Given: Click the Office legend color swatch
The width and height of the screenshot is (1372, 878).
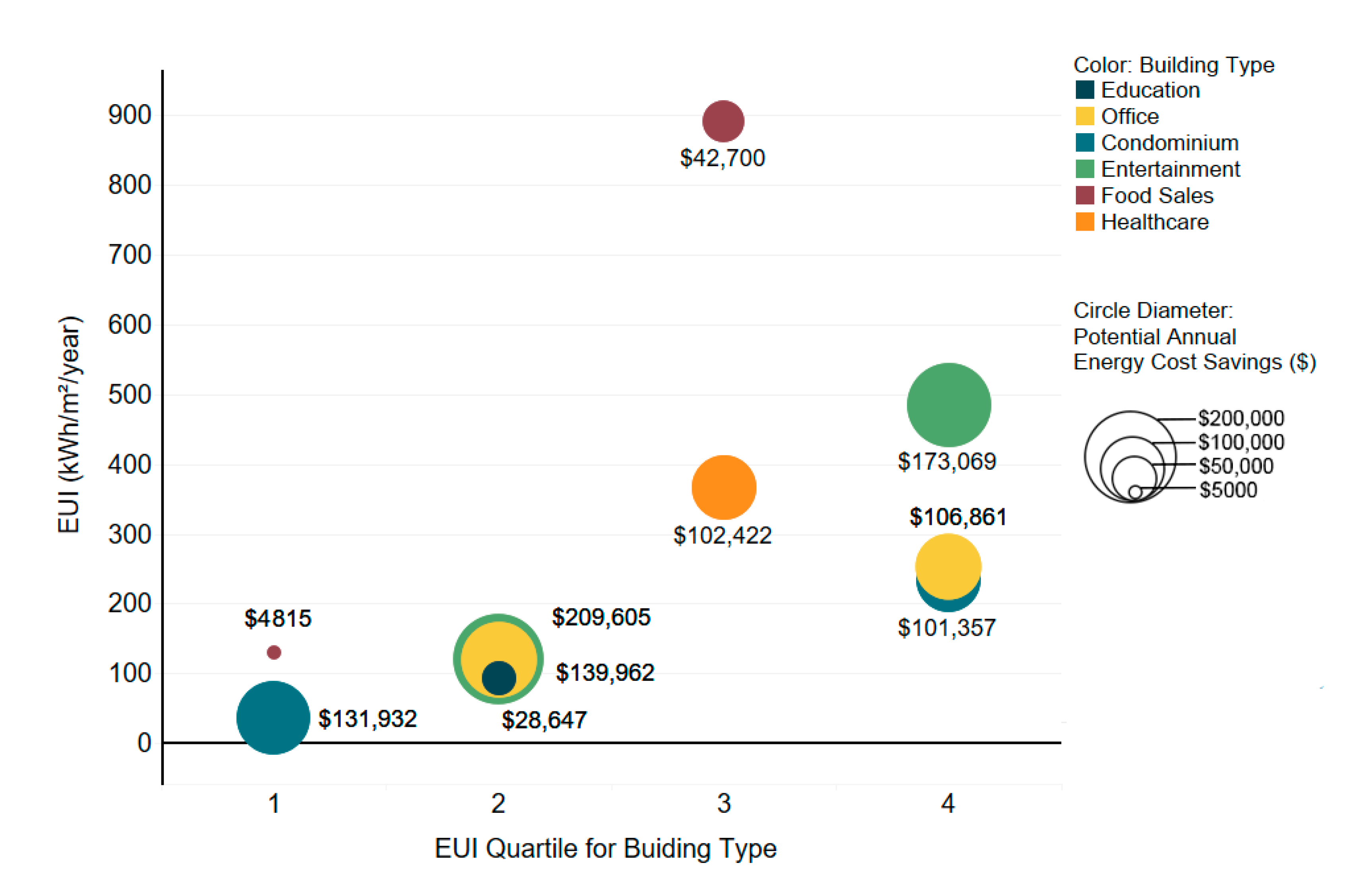Looking at the screenshot, I should [x=1085, y=116].
